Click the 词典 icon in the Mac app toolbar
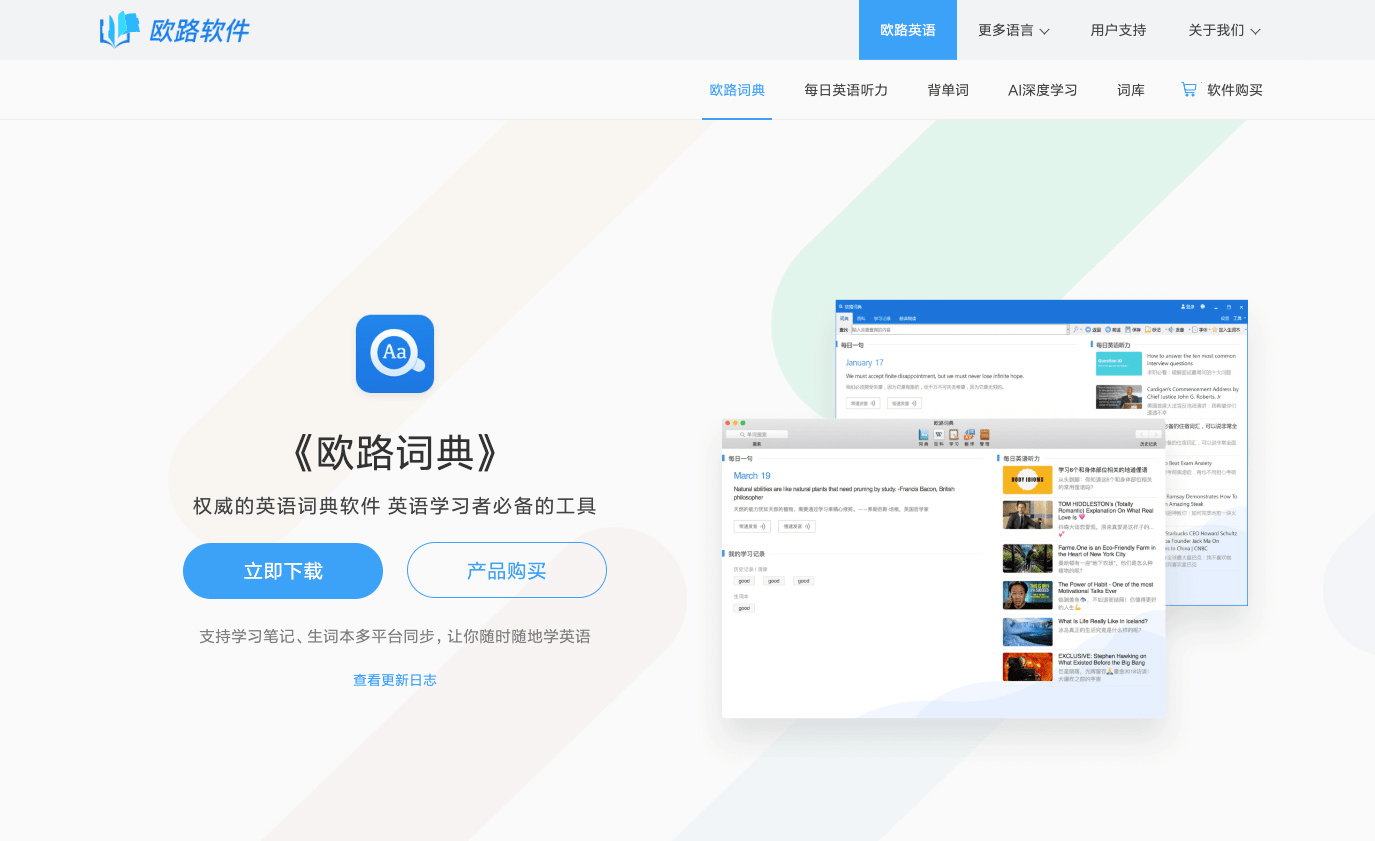 click(924, 436)
